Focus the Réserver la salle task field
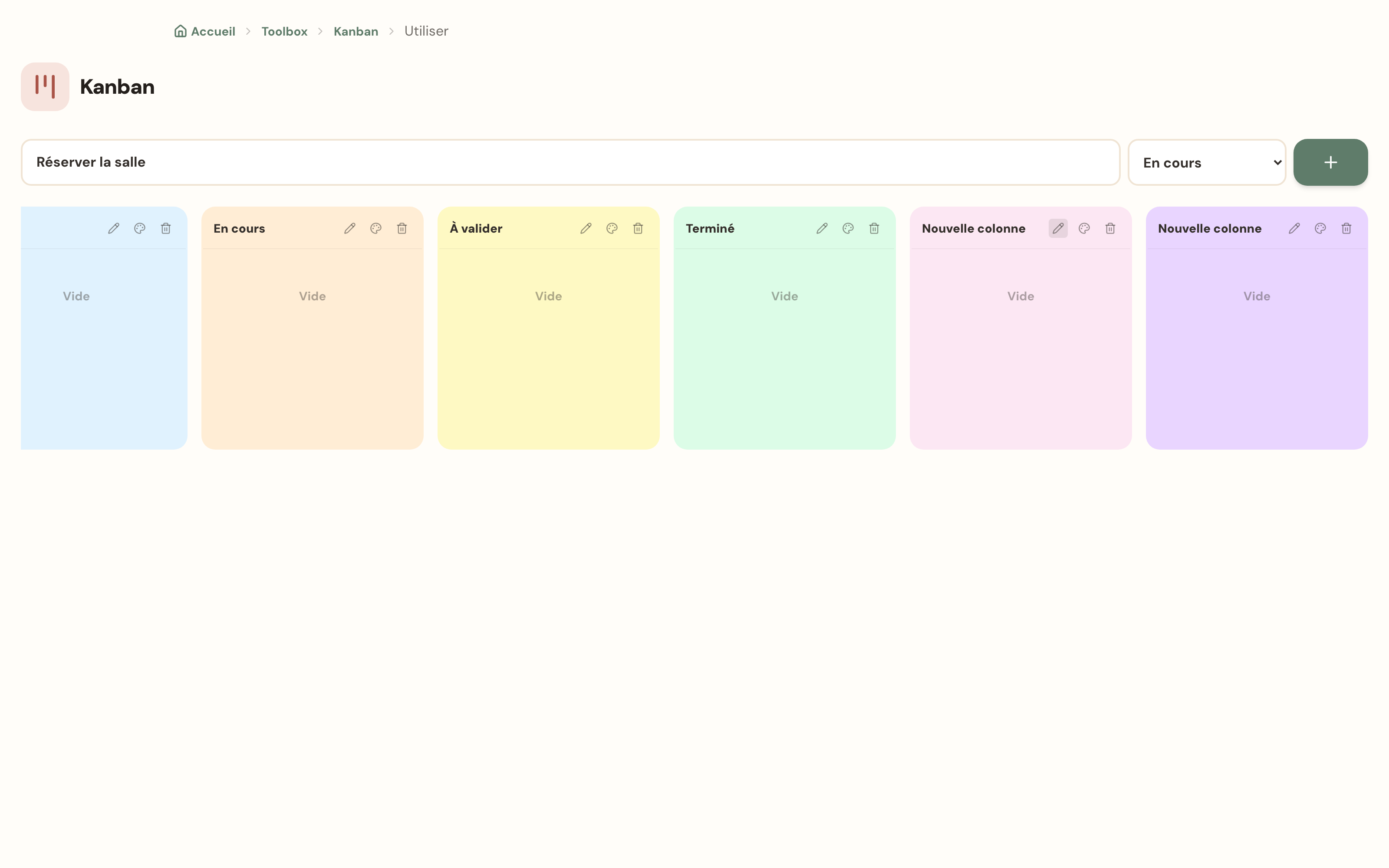This screenshot has height=868, width=1389. 570,162
